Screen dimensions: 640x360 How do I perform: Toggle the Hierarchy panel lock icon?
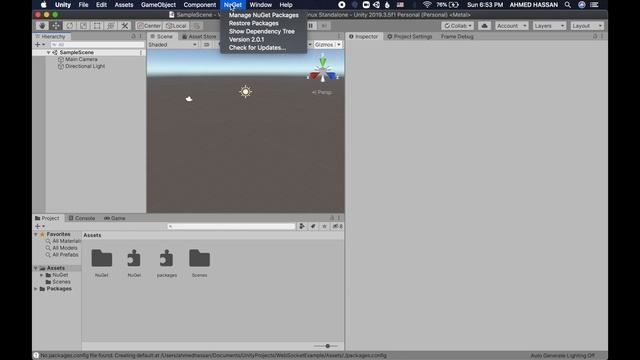point(133,36)
